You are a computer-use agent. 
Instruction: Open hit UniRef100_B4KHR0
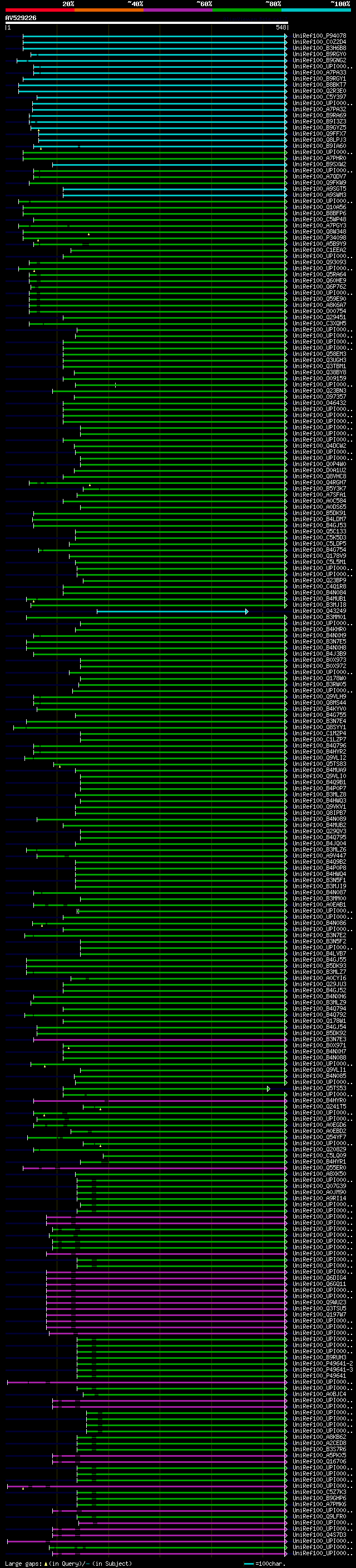click(319, 630)
